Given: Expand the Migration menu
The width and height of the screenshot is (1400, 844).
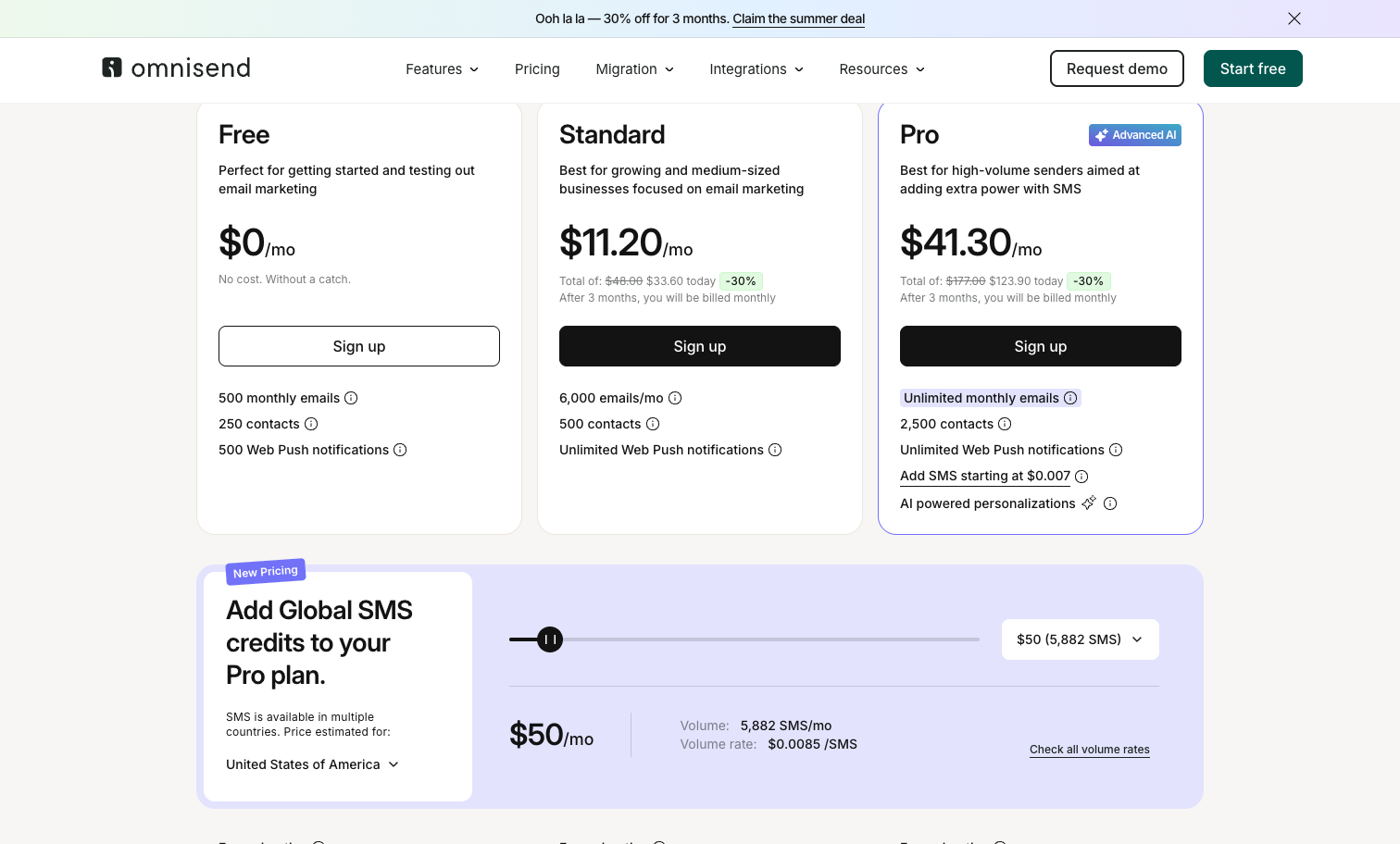Looking at the screenshot, I should point(635,69).
